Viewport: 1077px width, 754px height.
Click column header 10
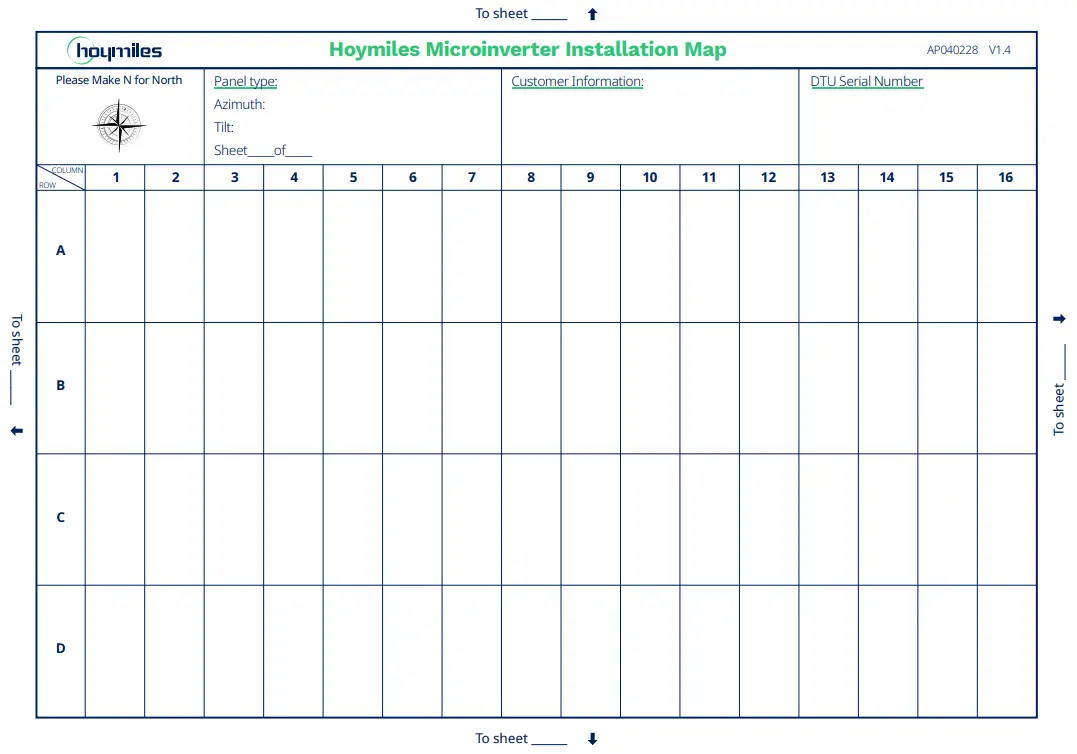pyautogui.click(x=650, y=177)
